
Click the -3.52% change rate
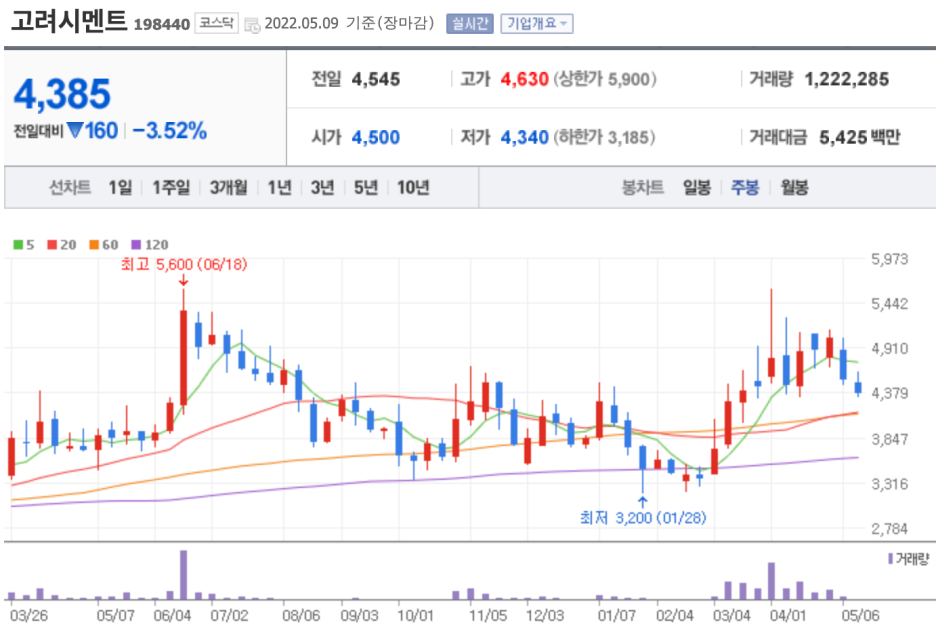pyautogui.click(x=170, y=131)
